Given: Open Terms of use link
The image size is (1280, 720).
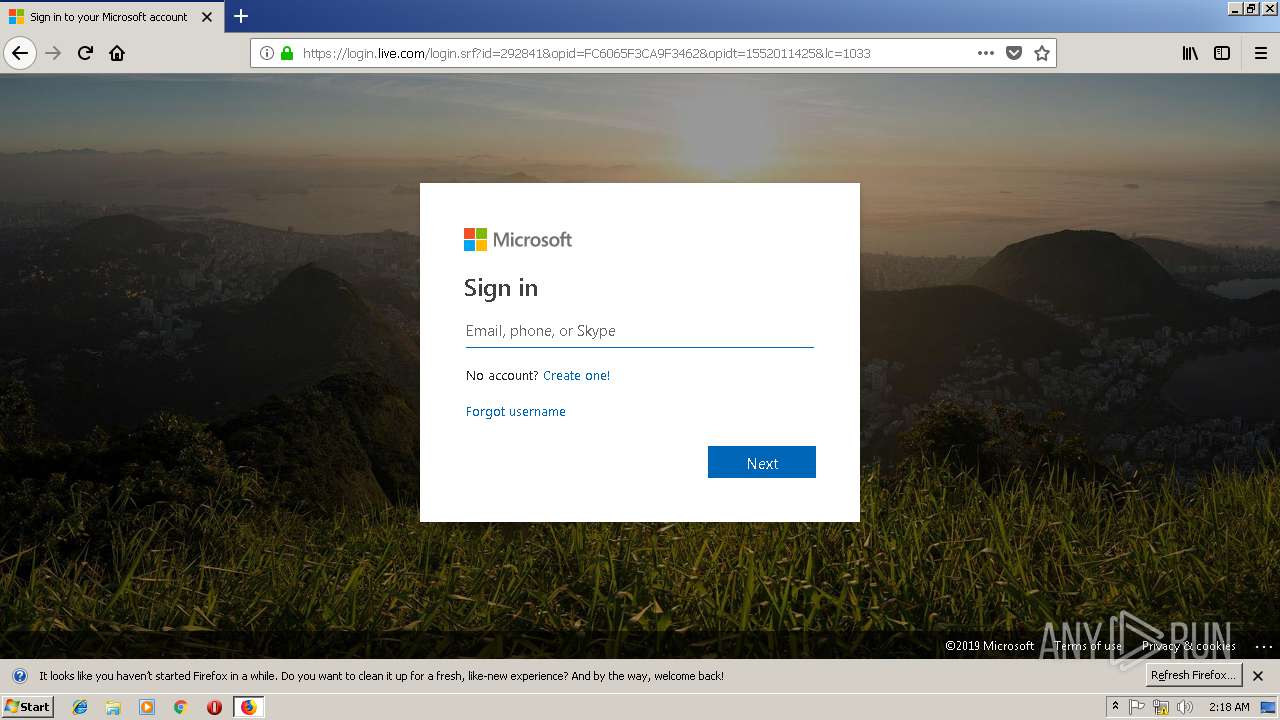Looking at the screenshot, I should tap(1088, 646).
